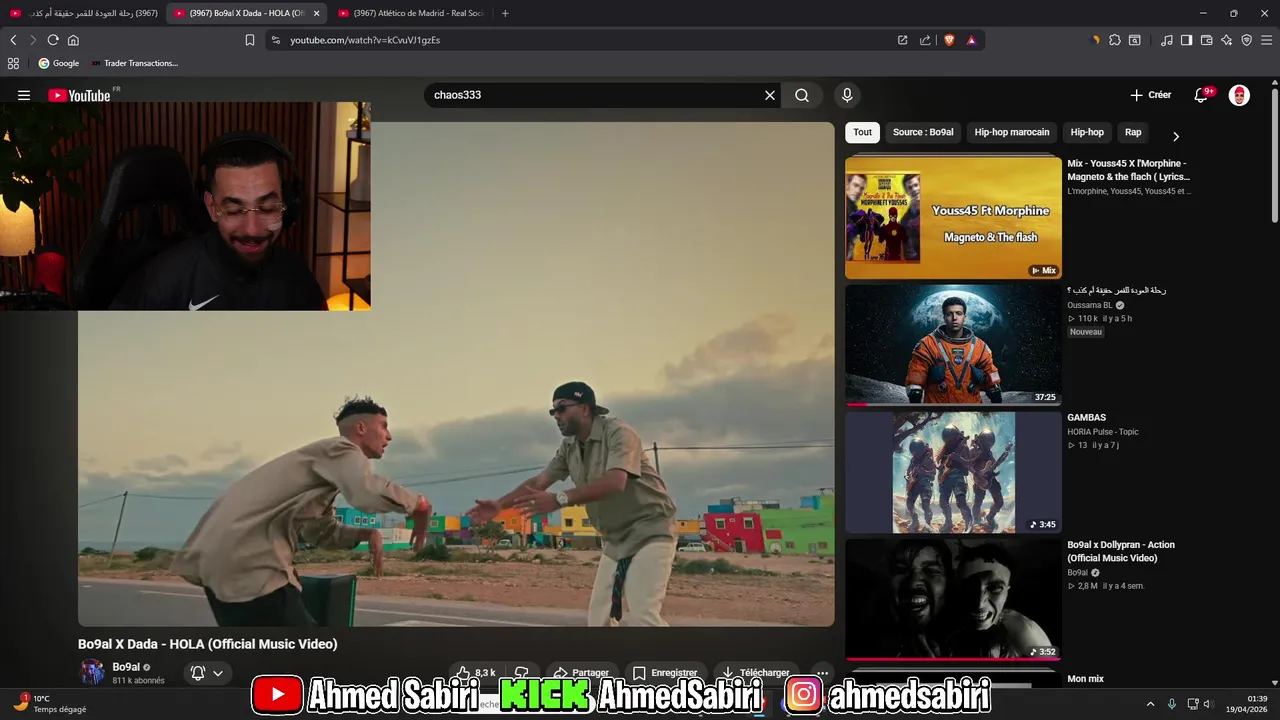Open the YouTube guide hamburger menu

24,95
